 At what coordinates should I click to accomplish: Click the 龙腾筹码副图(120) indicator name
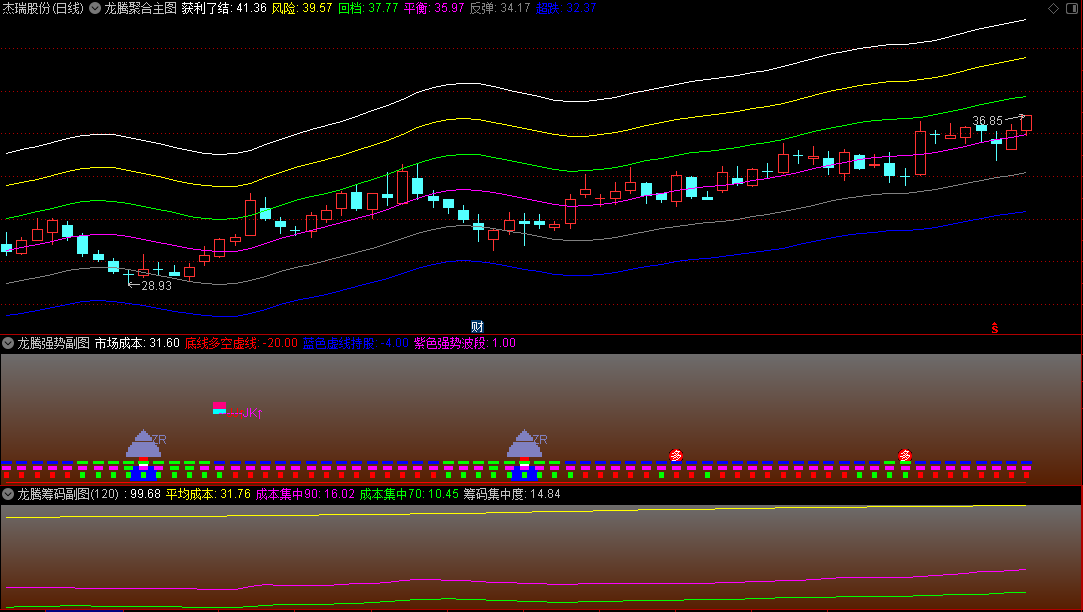tap(68, 495)
